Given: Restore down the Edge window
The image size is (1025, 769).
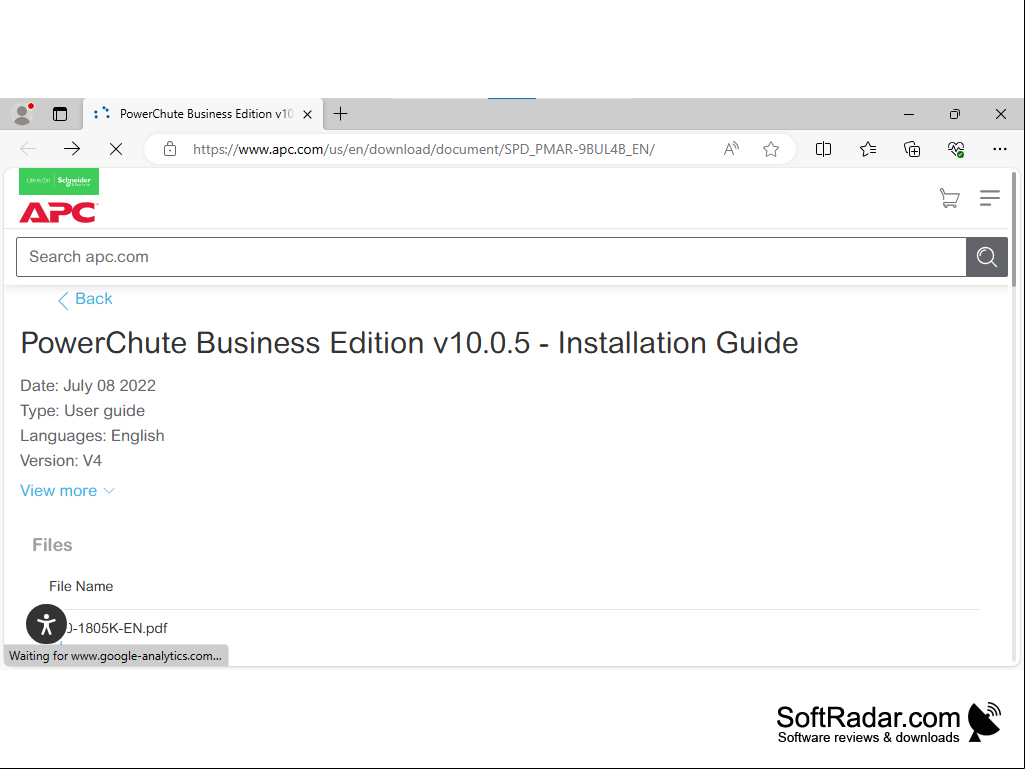Looking at the screenshot, I should [x=954, y=114].
